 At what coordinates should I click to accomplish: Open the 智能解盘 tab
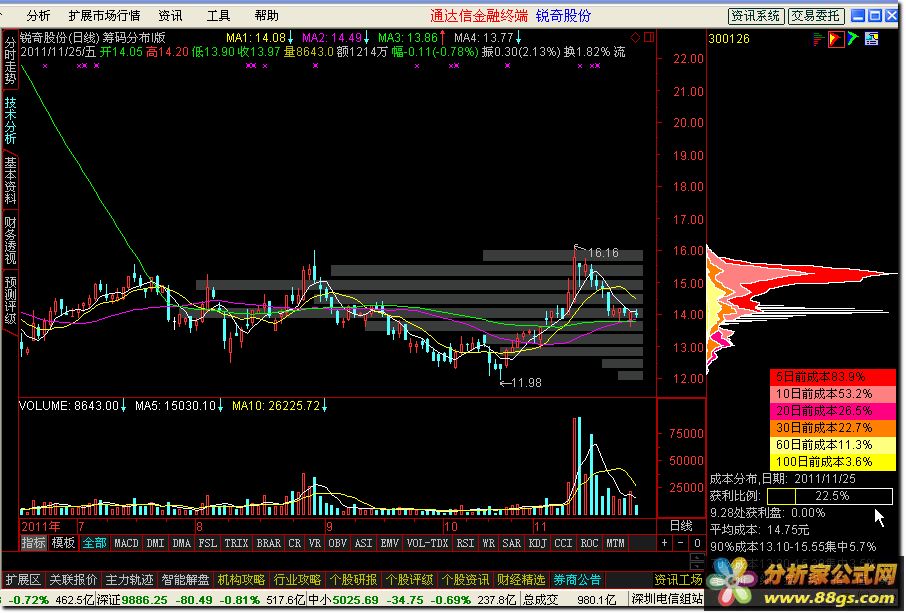pyautogui.click(x=185, y=580)
